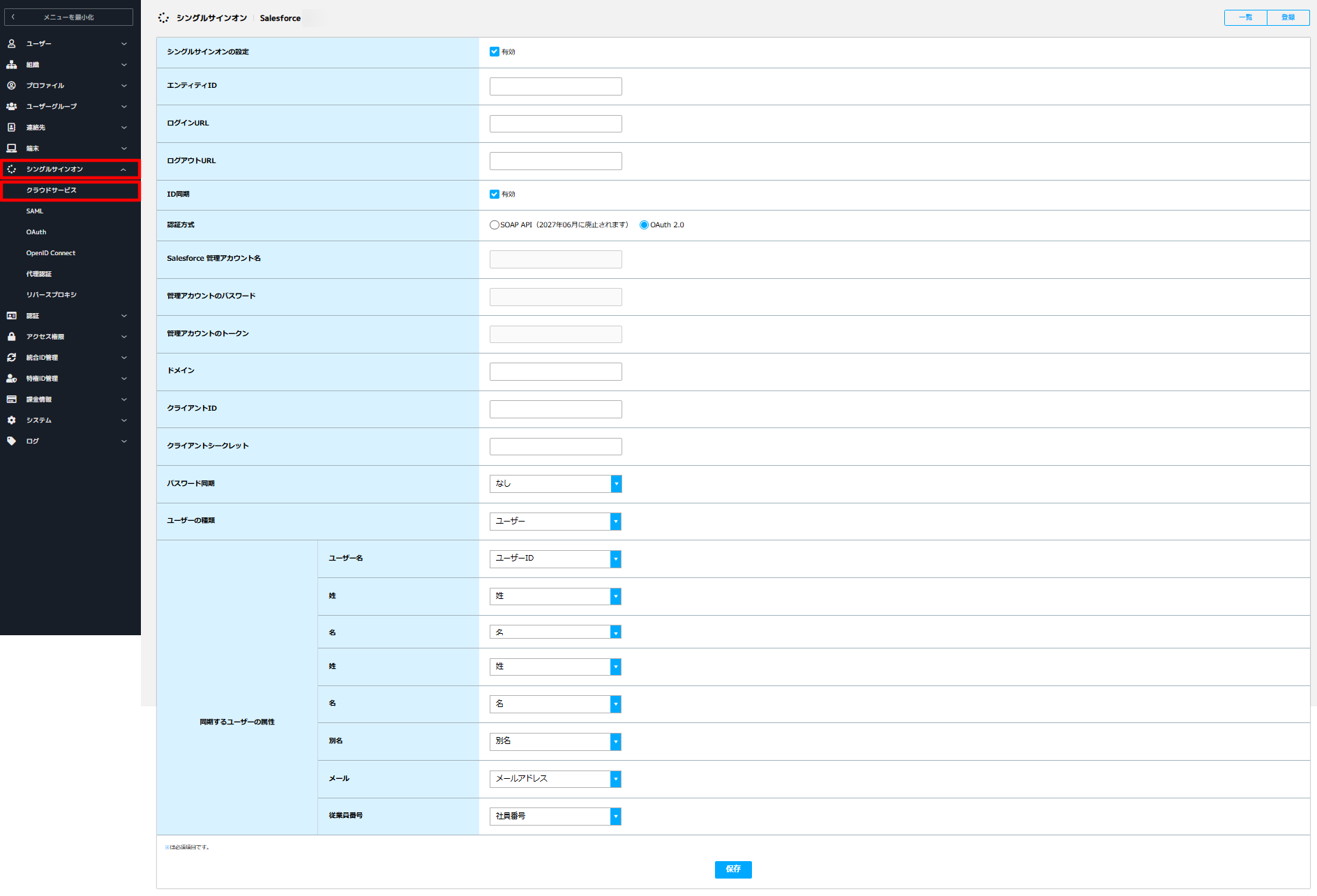Click the クライアントシークレット input field
The image size is (1317, 896).
tap(556, 446)
